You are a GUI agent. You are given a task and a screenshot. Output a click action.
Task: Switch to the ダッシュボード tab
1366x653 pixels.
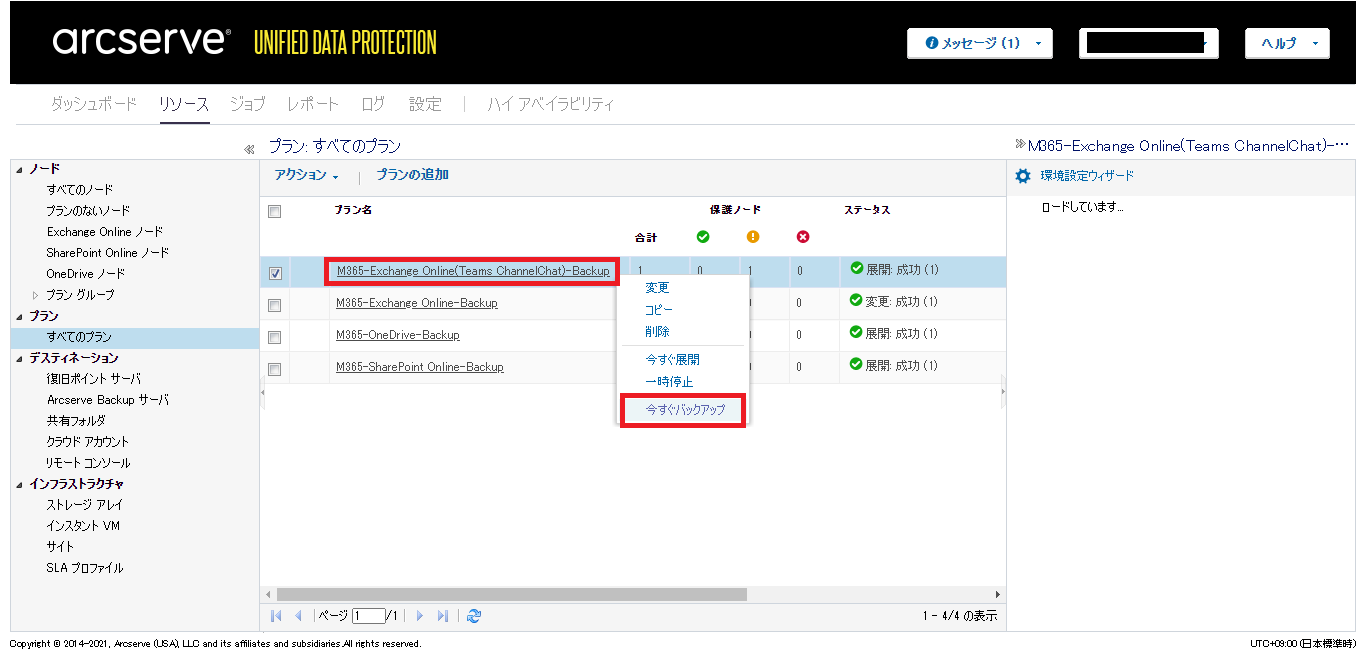pyautogui.click(x=93, y=104)
